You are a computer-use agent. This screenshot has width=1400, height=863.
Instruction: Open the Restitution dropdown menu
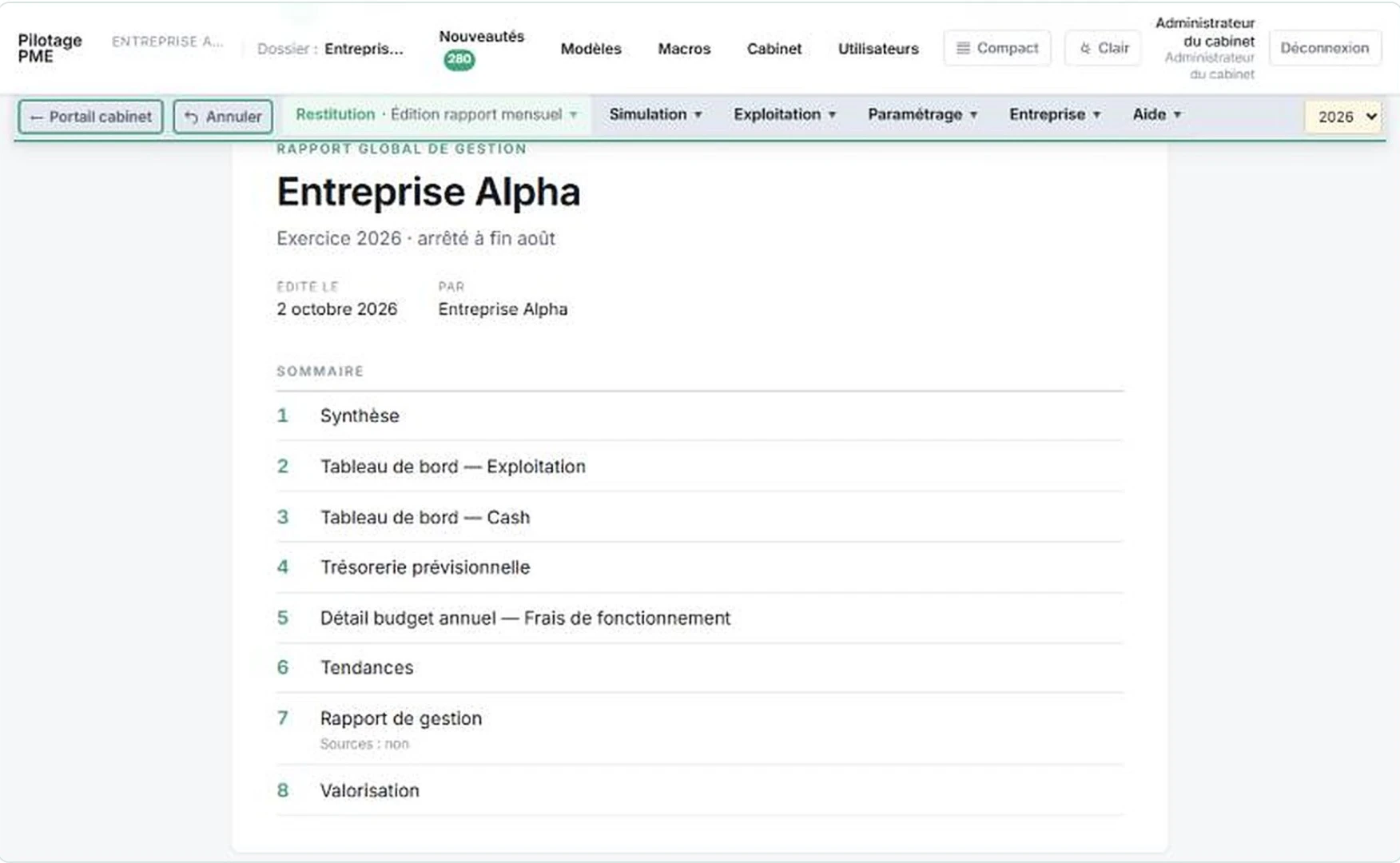436,114
